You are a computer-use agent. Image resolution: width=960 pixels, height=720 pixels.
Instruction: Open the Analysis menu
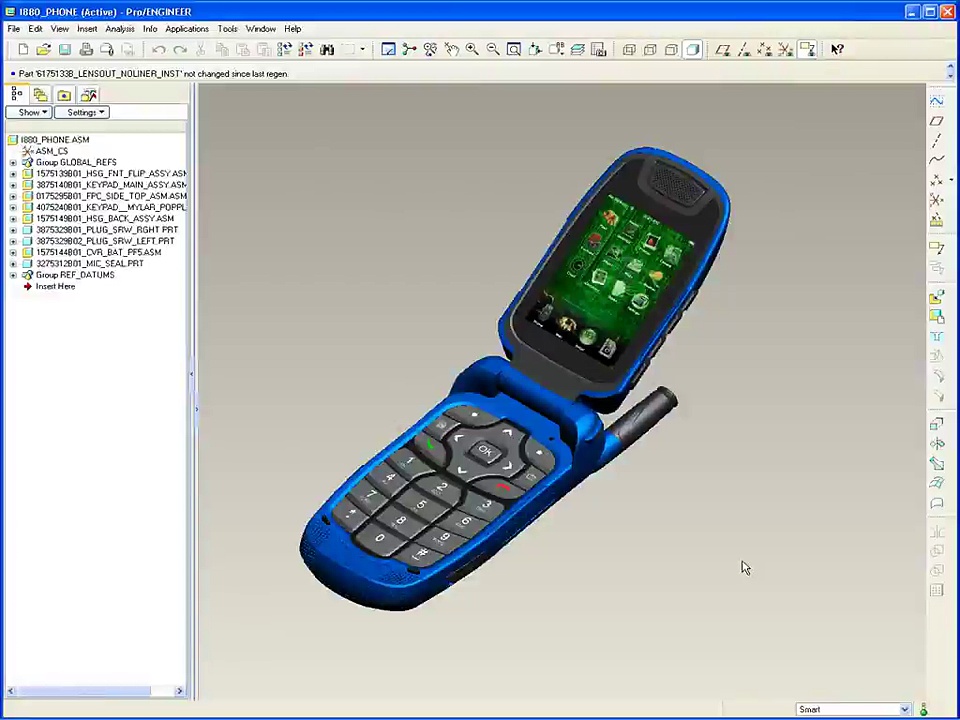point(119,29)
